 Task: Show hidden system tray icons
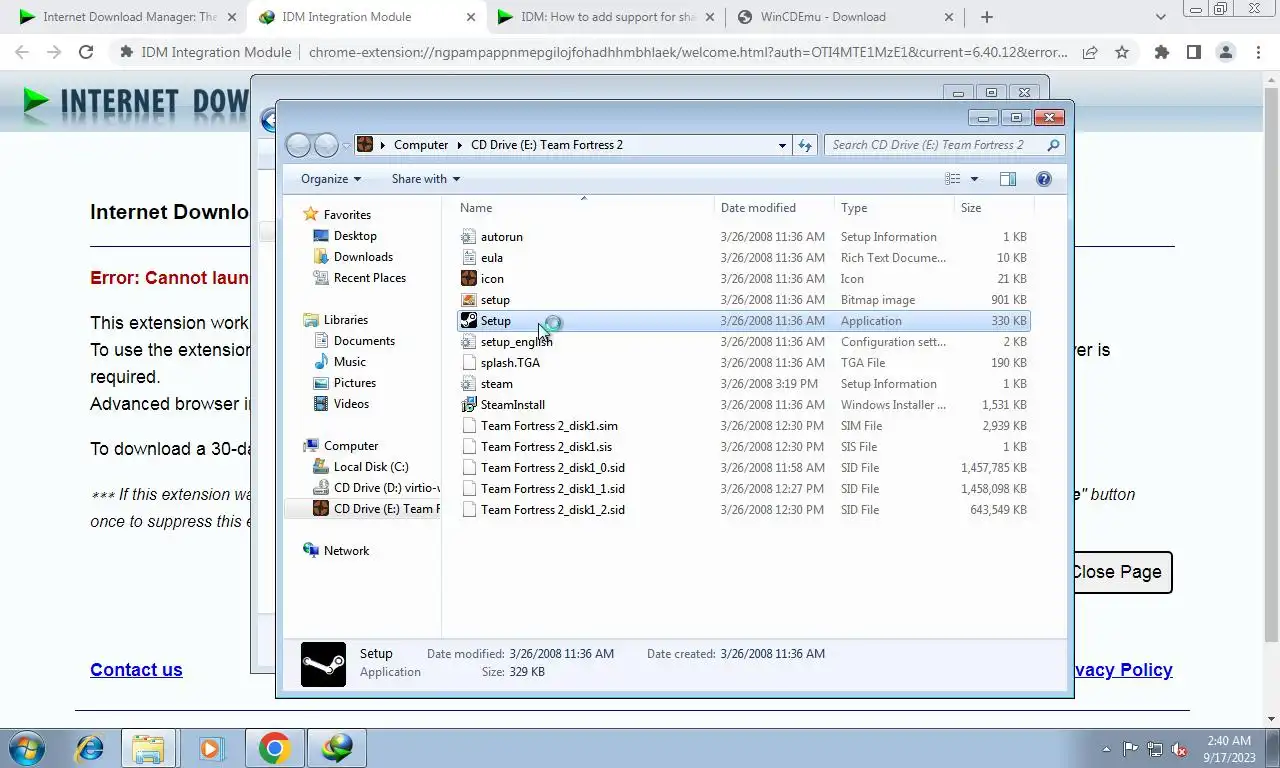(x=1107, y=749)
